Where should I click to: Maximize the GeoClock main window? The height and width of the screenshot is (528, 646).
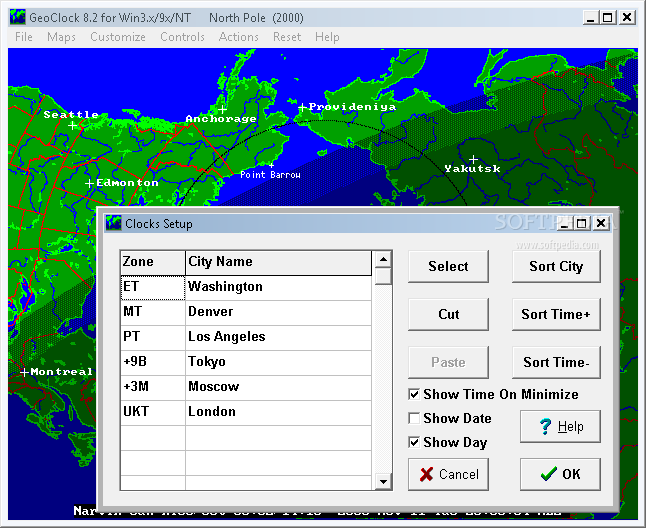(608, 18)
